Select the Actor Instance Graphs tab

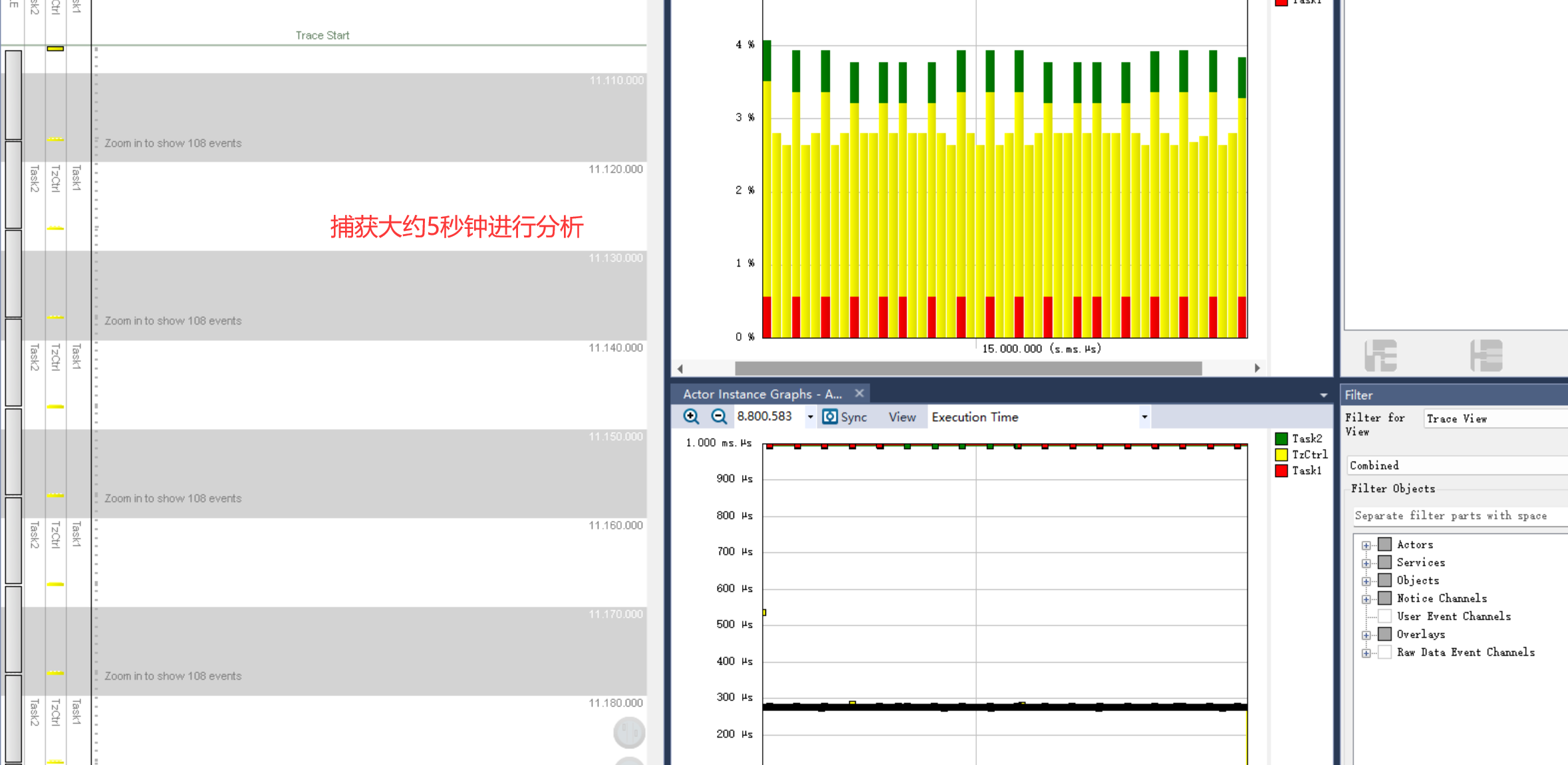762,394
